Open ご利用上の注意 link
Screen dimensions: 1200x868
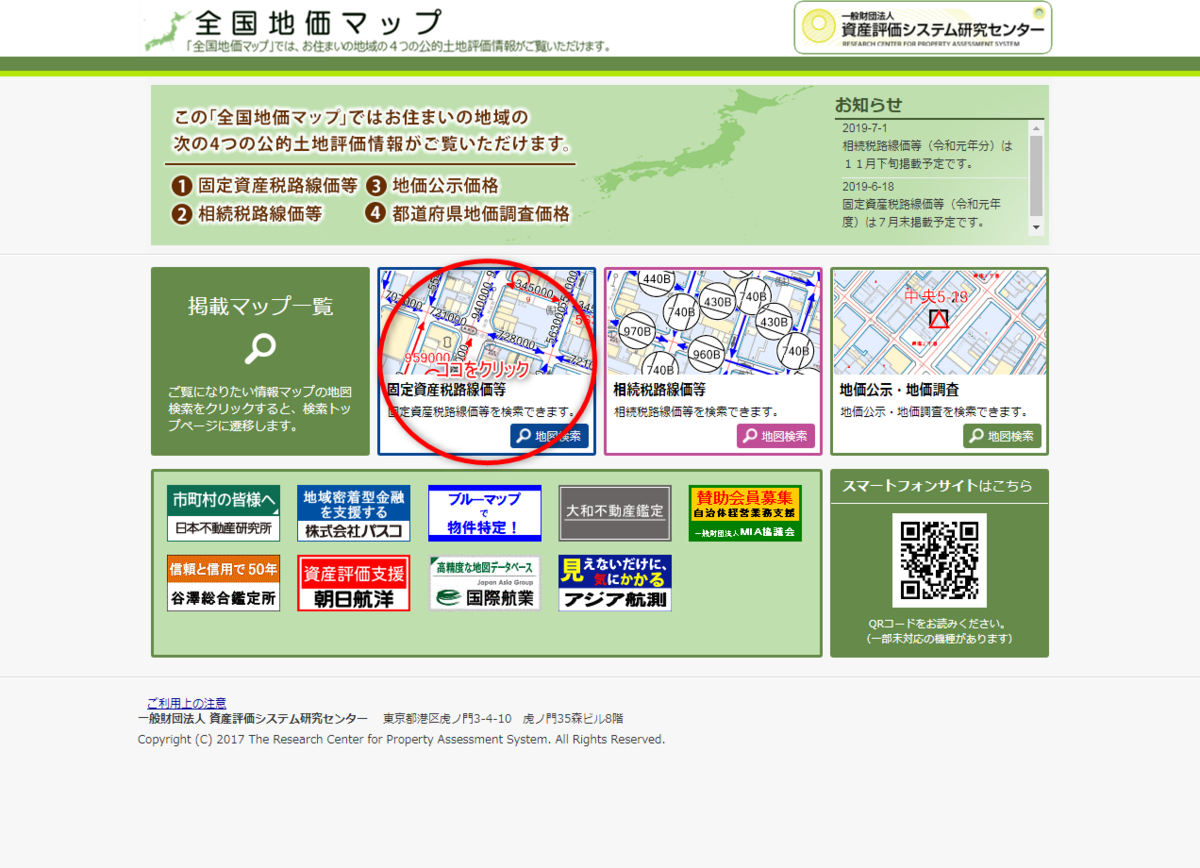(186, 703)
